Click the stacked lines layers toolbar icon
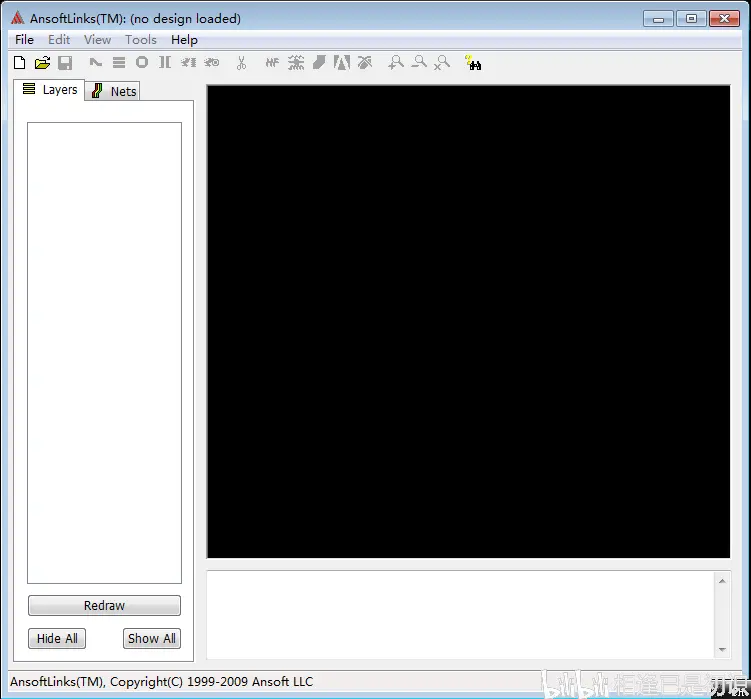 (x=119, y=63)
